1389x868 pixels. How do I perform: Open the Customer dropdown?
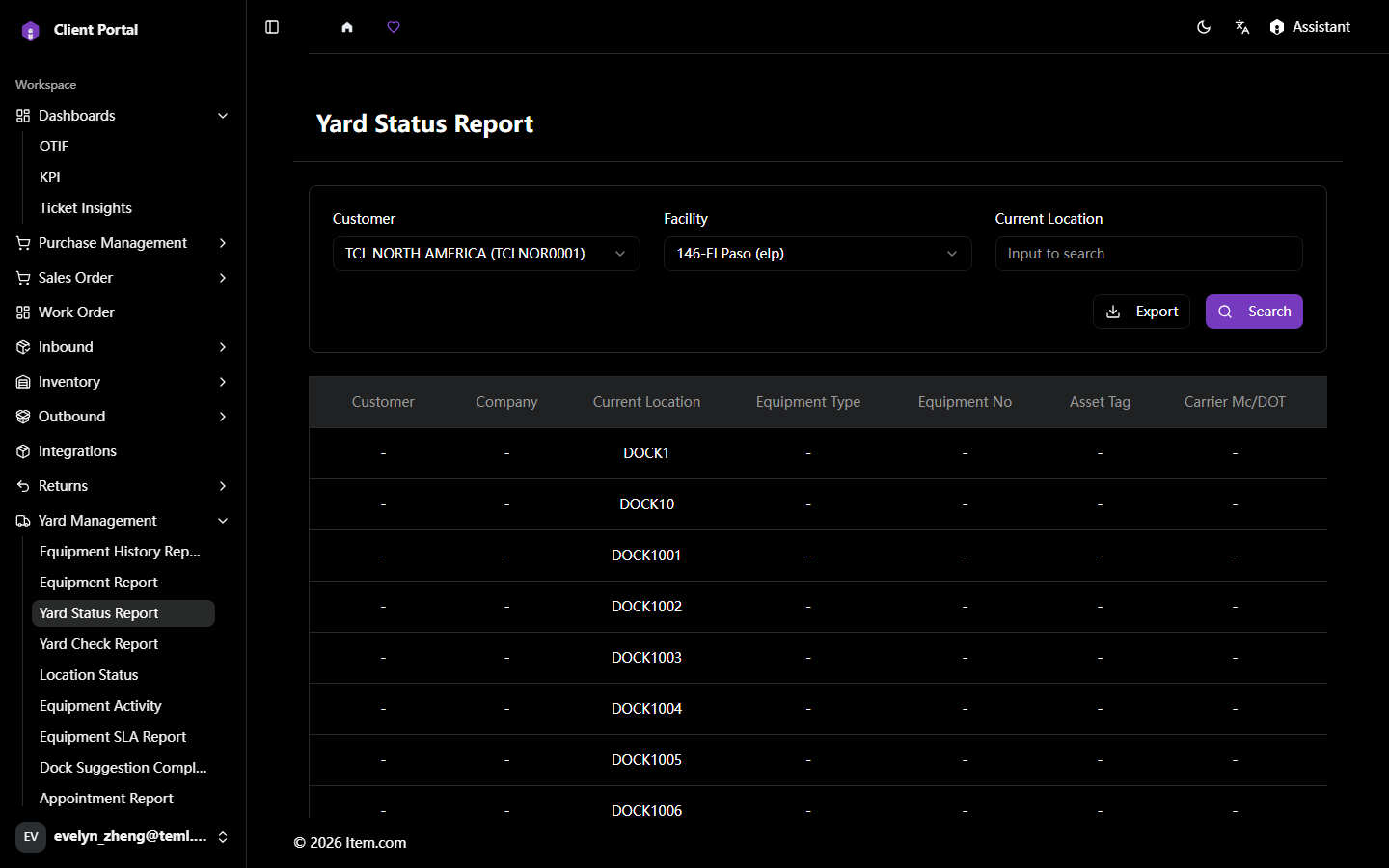[x=486, y=254]
